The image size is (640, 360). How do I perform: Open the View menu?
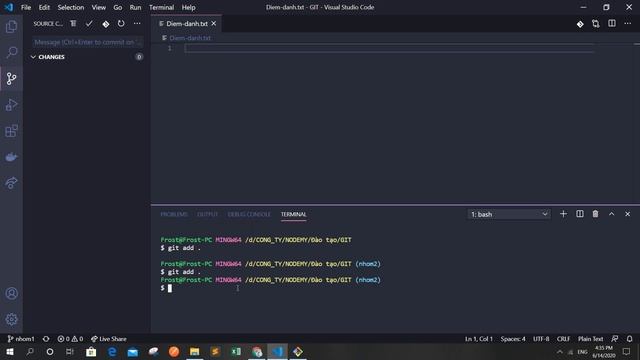98,7
